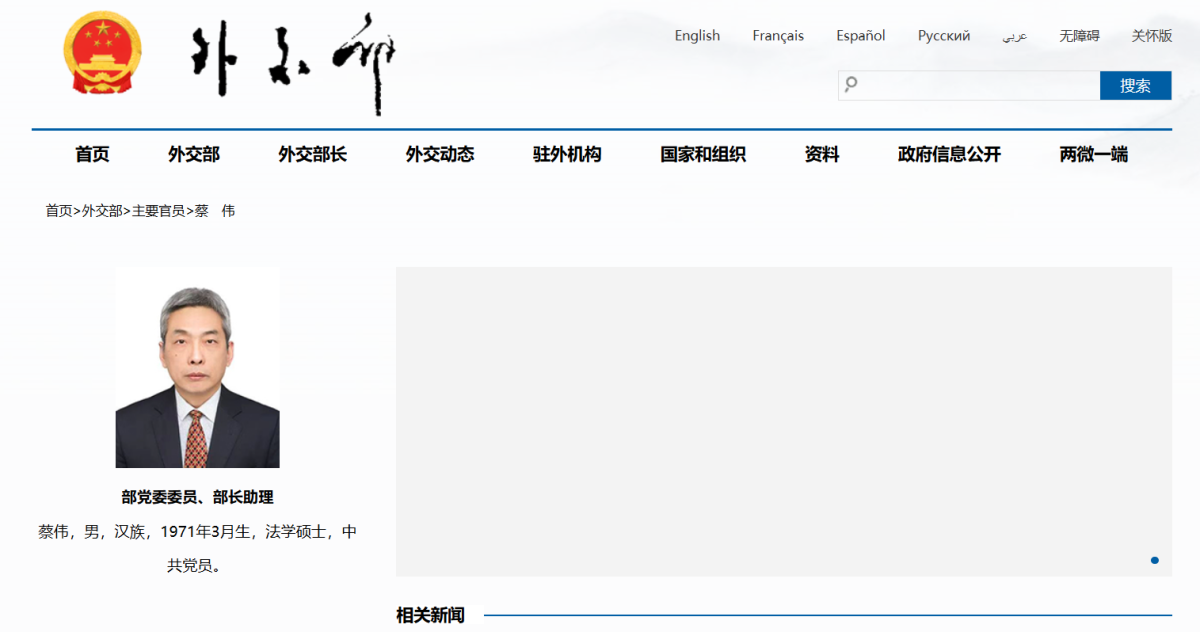The height and width of the screenshot is (632, 1200).
Task: Open 外交动态 navigation menu item
Action: 440,154
